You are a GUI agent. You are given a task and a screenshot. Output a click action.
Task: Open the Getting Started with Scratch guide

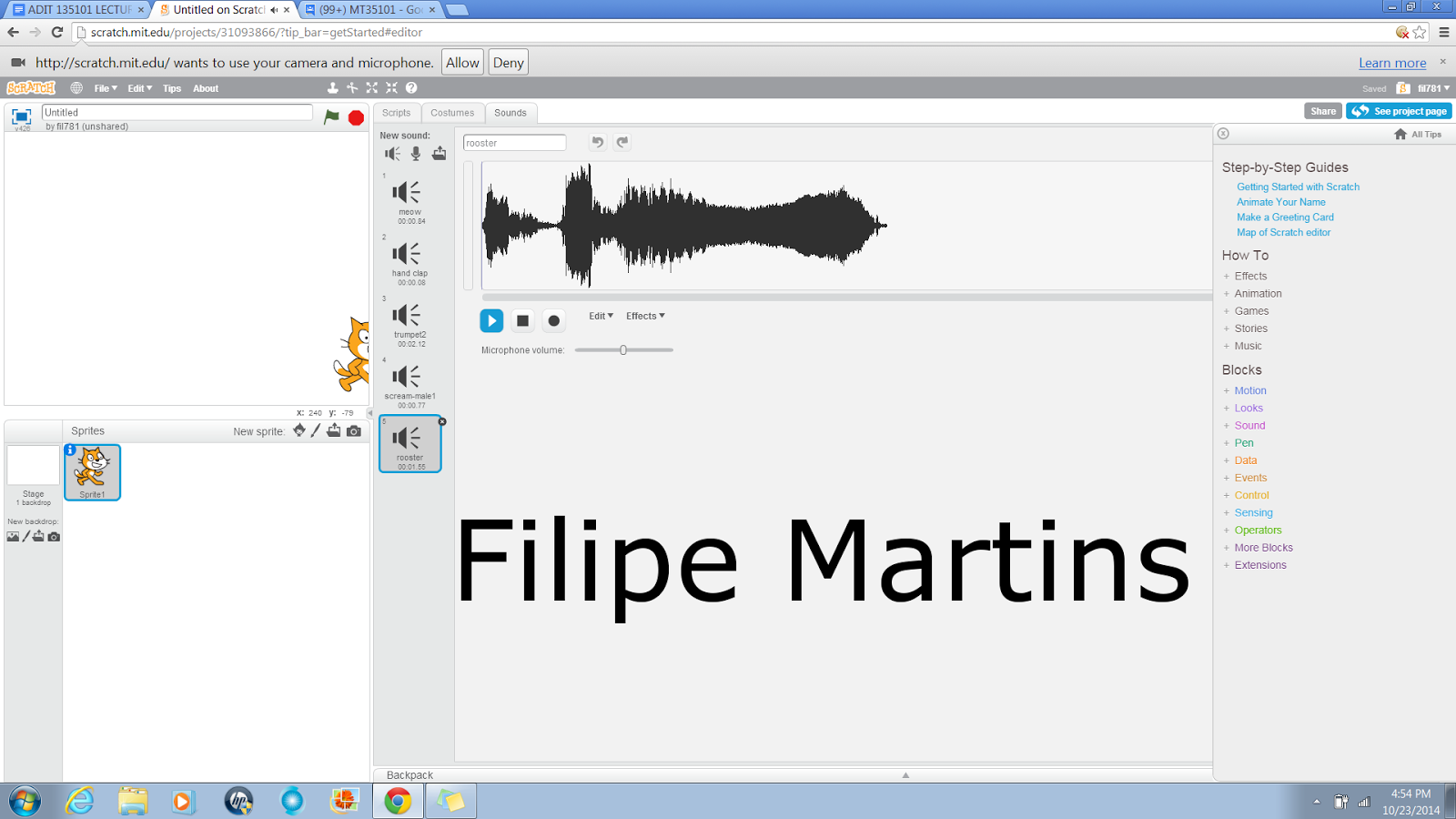pos(1298,187)
